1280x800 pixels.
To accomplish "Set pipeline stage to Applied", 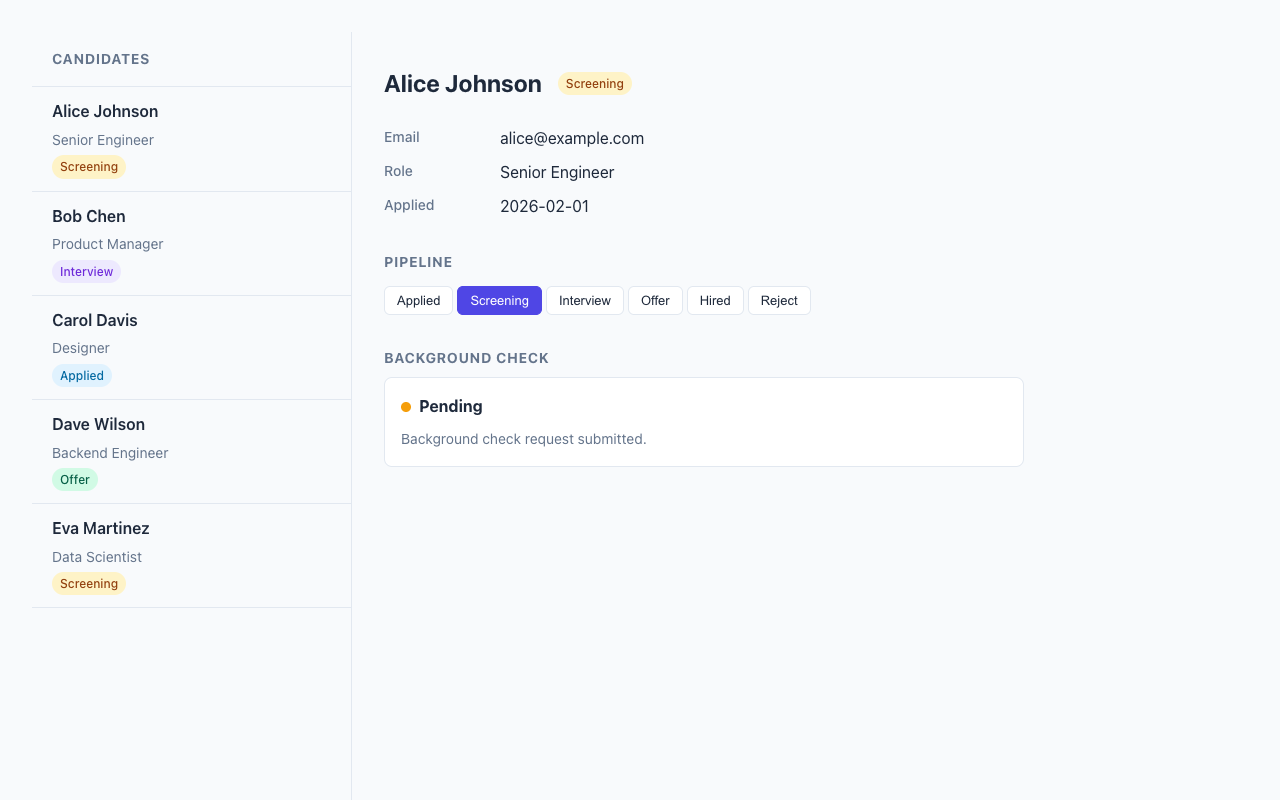I will pos(418,301).
